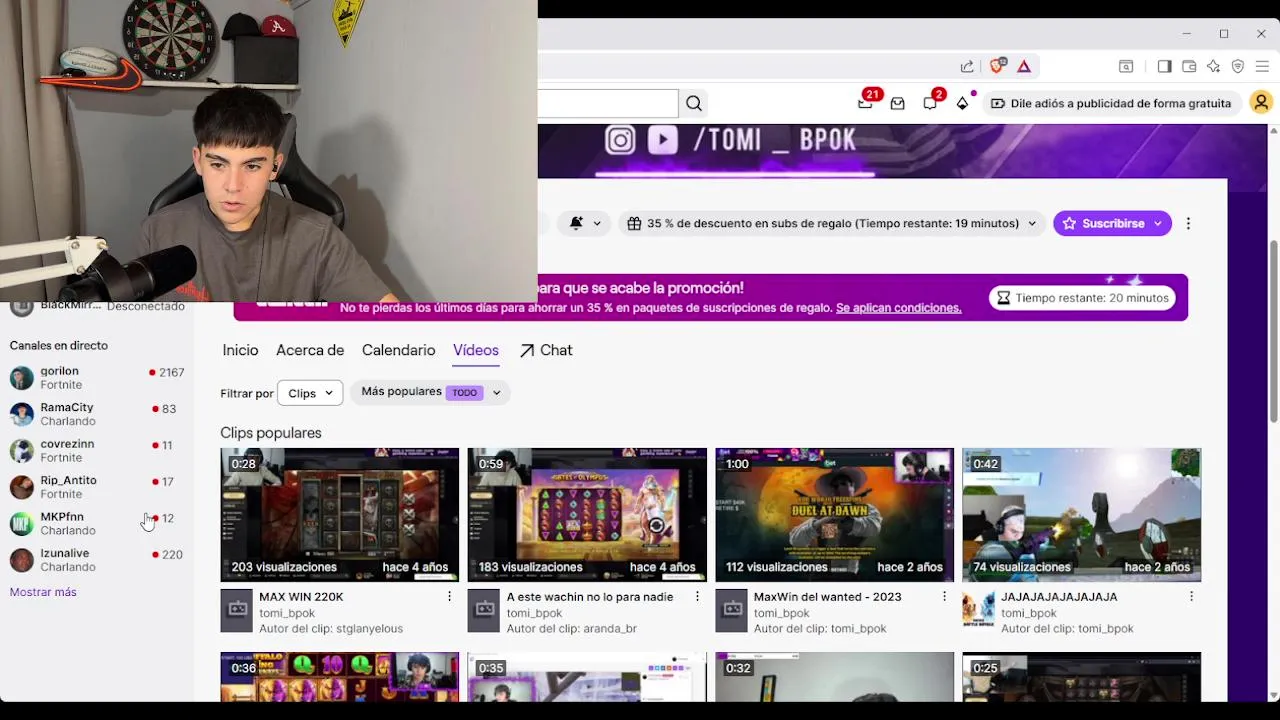
Task: Click Se aplican condiciones link
Action: [898, 308]
